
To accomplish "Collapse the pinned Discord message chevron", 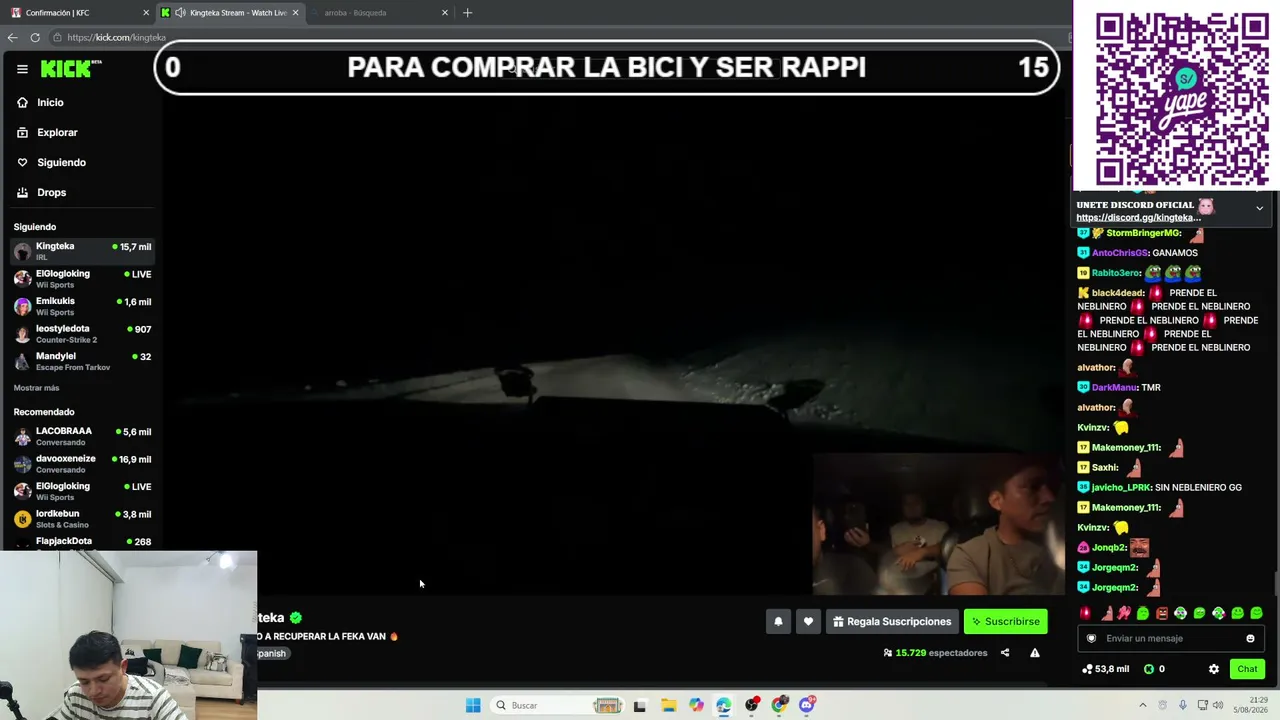I will click(x=1259, y=208).
